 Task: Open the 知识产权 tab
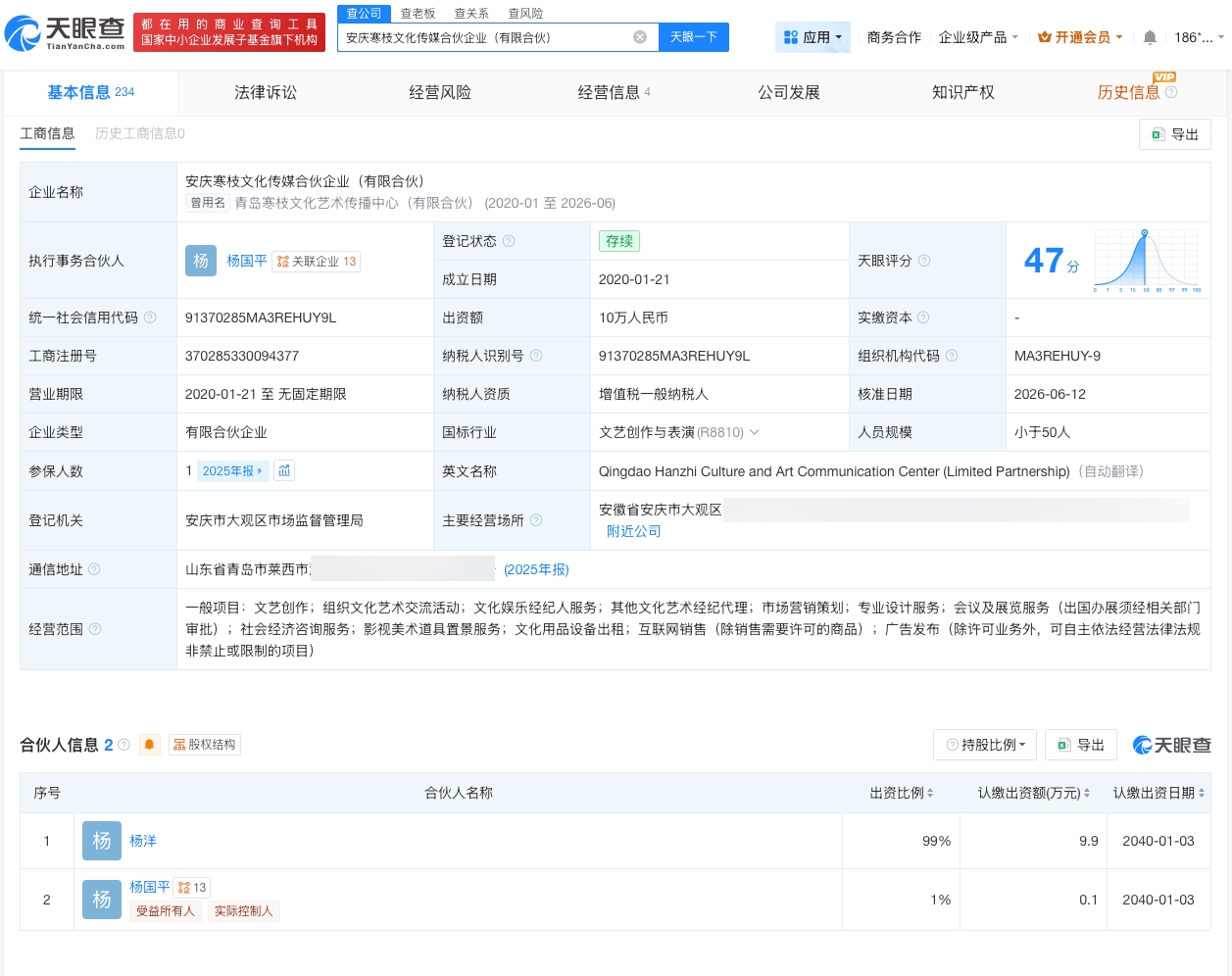963,92
